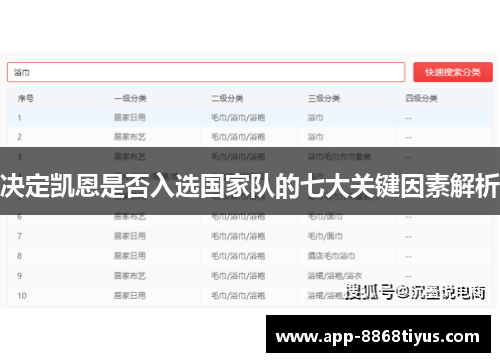This screenshot has width=500, height=362.
Task: Click the red 快速搜索分类 button
Action: tap(453, 72)
